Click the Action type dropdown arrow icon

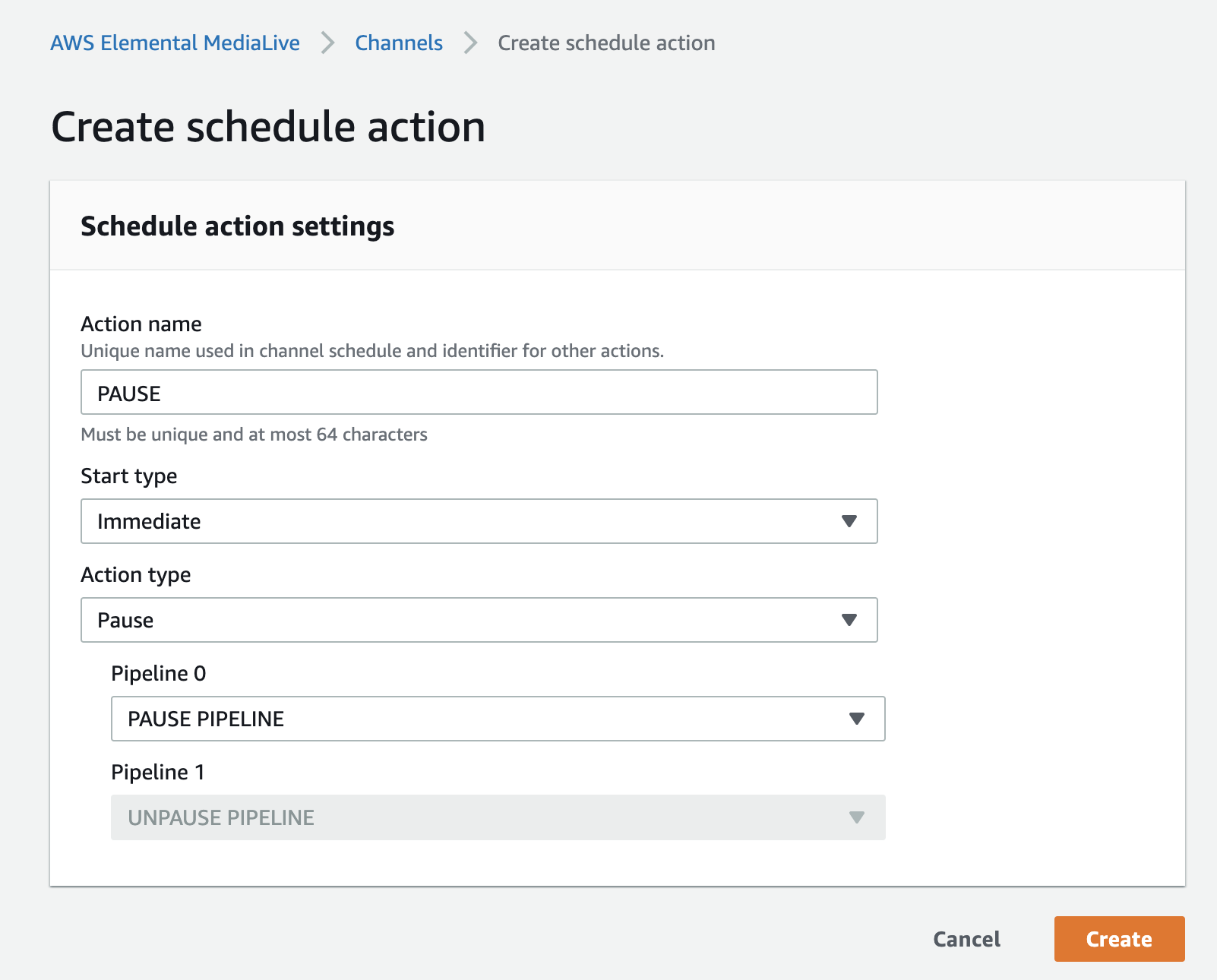point(849,620)
